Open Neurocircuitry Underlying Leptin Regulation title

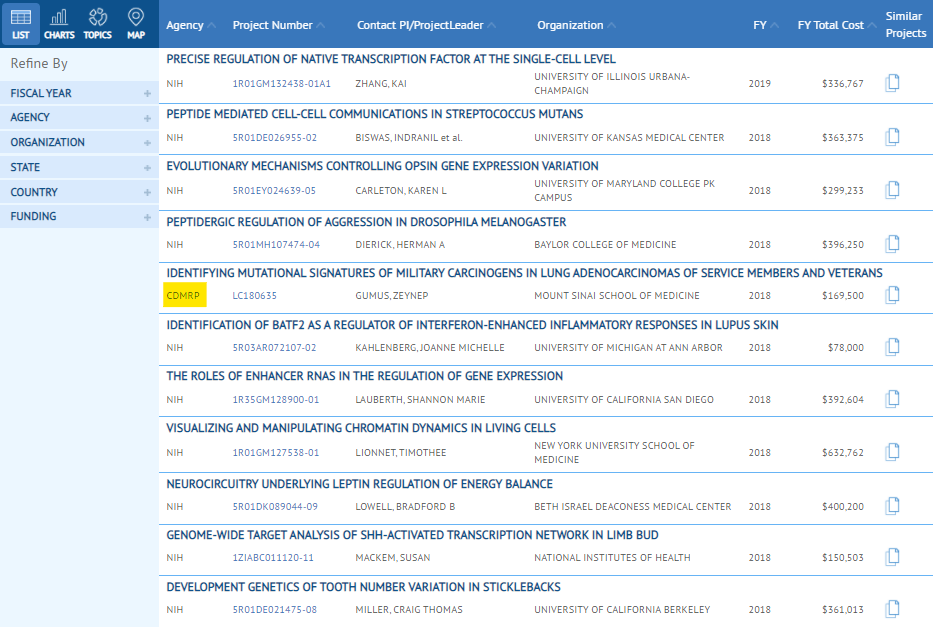[x=359, y=484]
